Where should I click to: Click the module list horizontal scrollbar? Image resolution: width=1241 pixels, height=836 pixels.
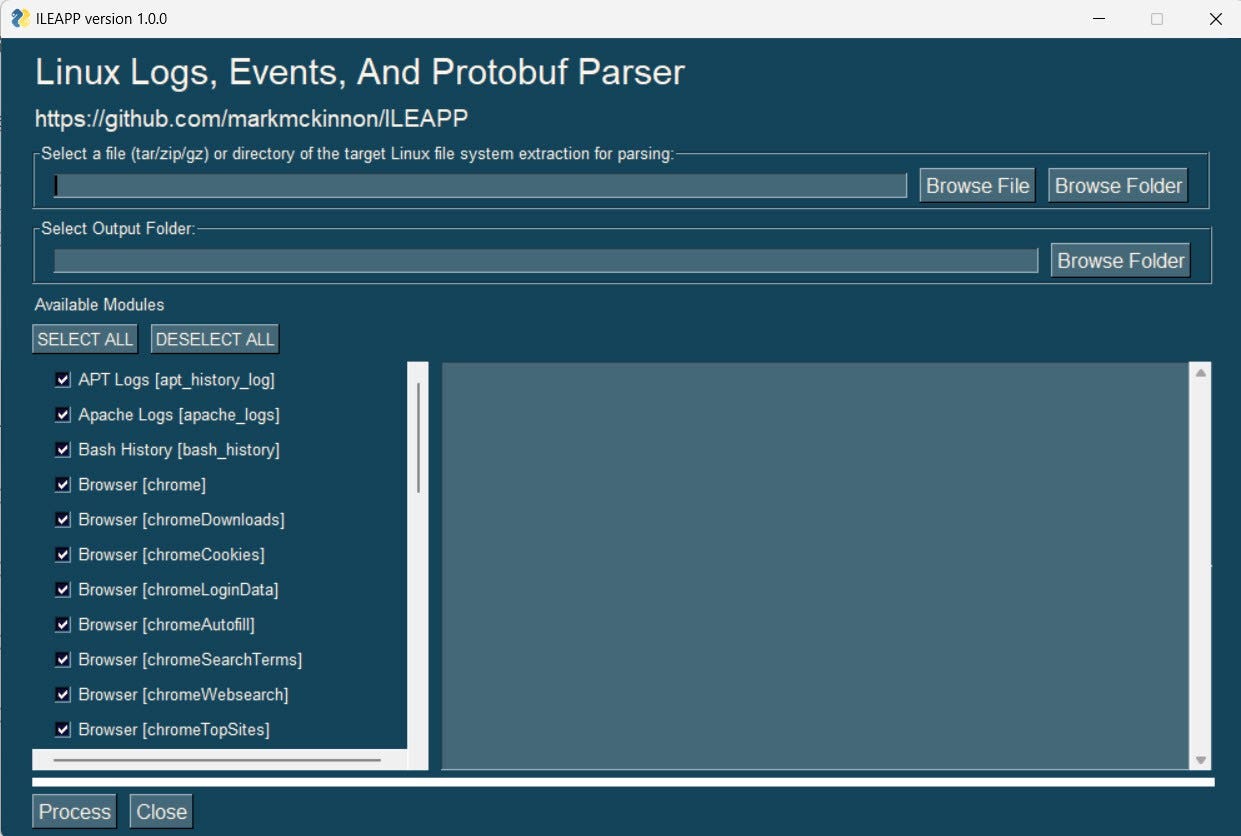217,760
